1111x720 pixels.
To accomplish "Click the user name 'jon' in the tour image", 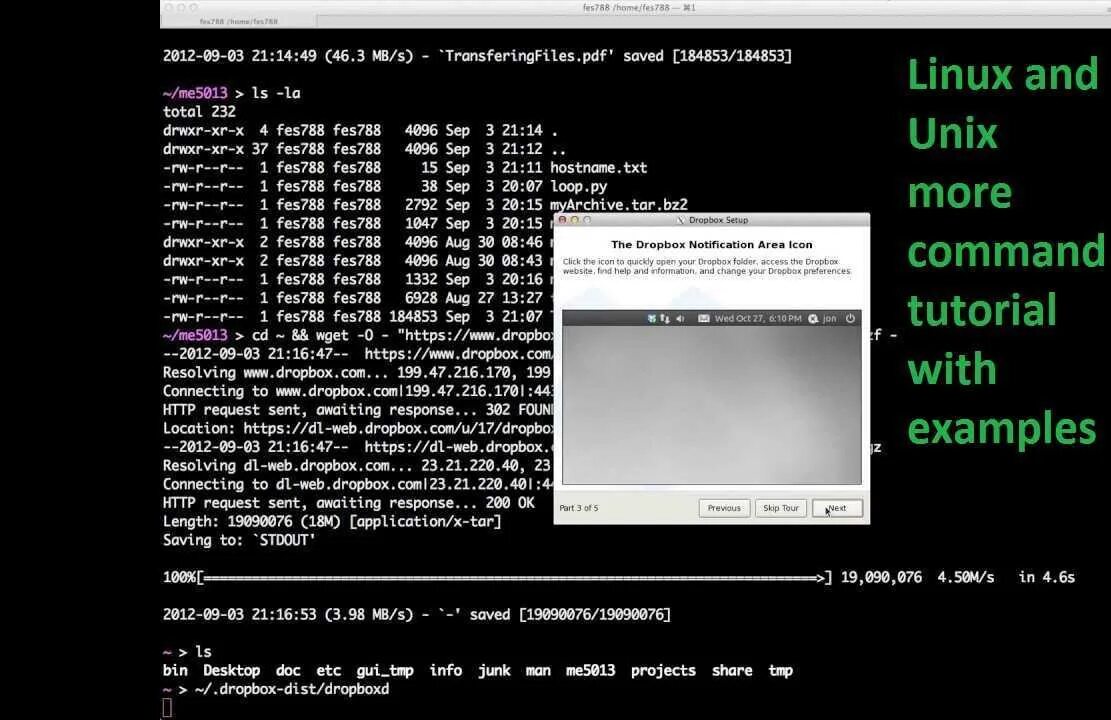I will [830, 319].
